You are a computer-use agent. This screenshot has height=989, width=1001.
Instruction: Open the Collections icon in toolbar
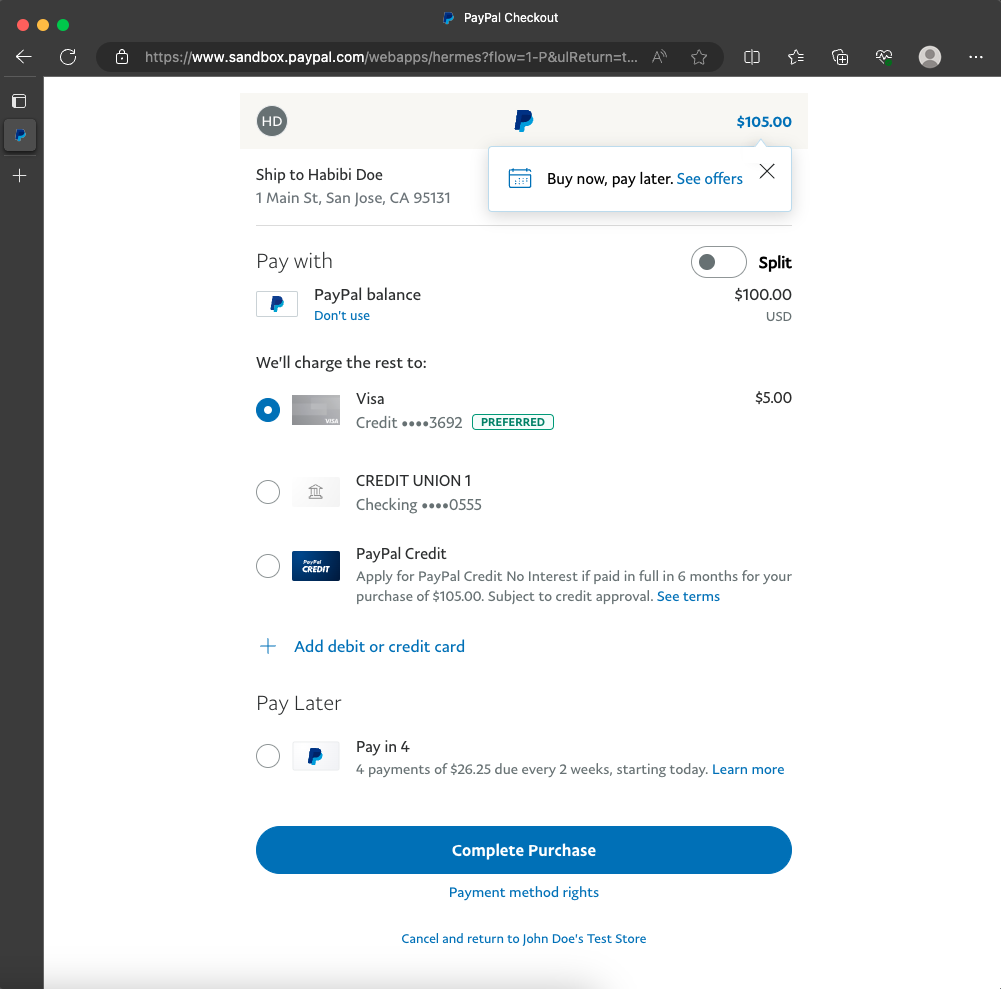coord(840,57)
